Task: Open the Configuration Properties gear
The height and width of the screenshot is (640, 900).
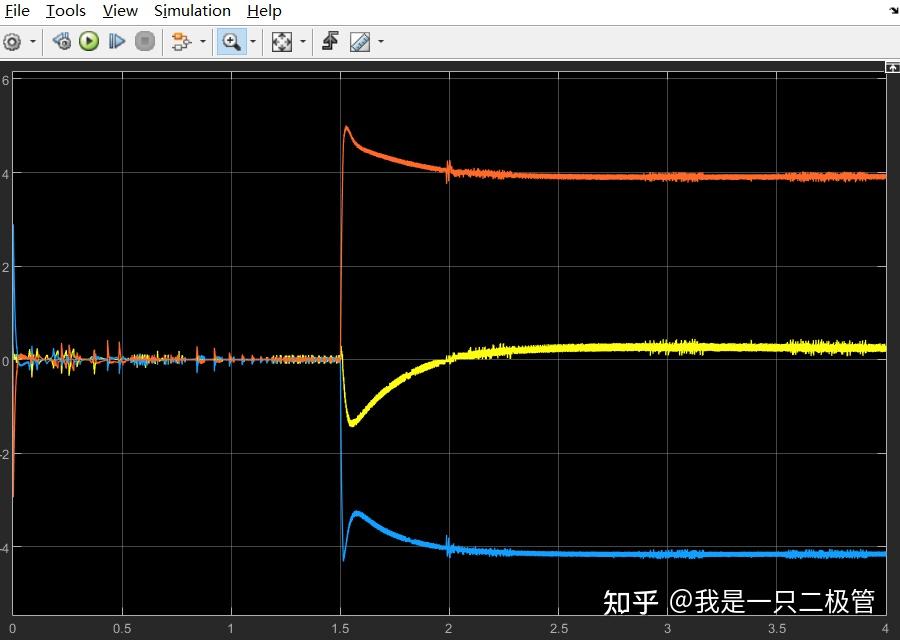Action: pos(13,42)
